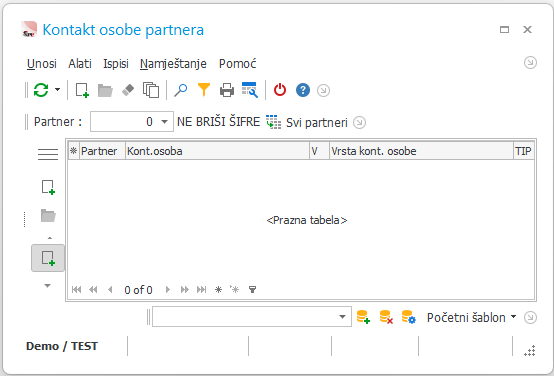Click the <Prazna tabela> placeholder text
The image size is (554, 376).
[x=307, y=220]
